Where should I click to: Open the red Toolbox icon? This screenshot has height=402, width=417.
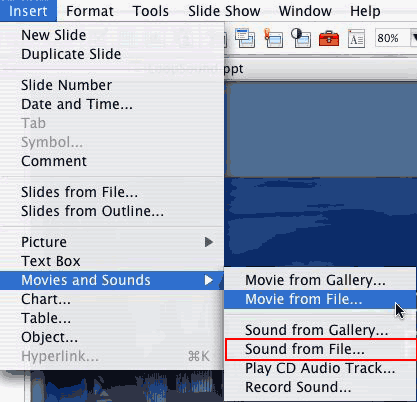click(329, 39)
